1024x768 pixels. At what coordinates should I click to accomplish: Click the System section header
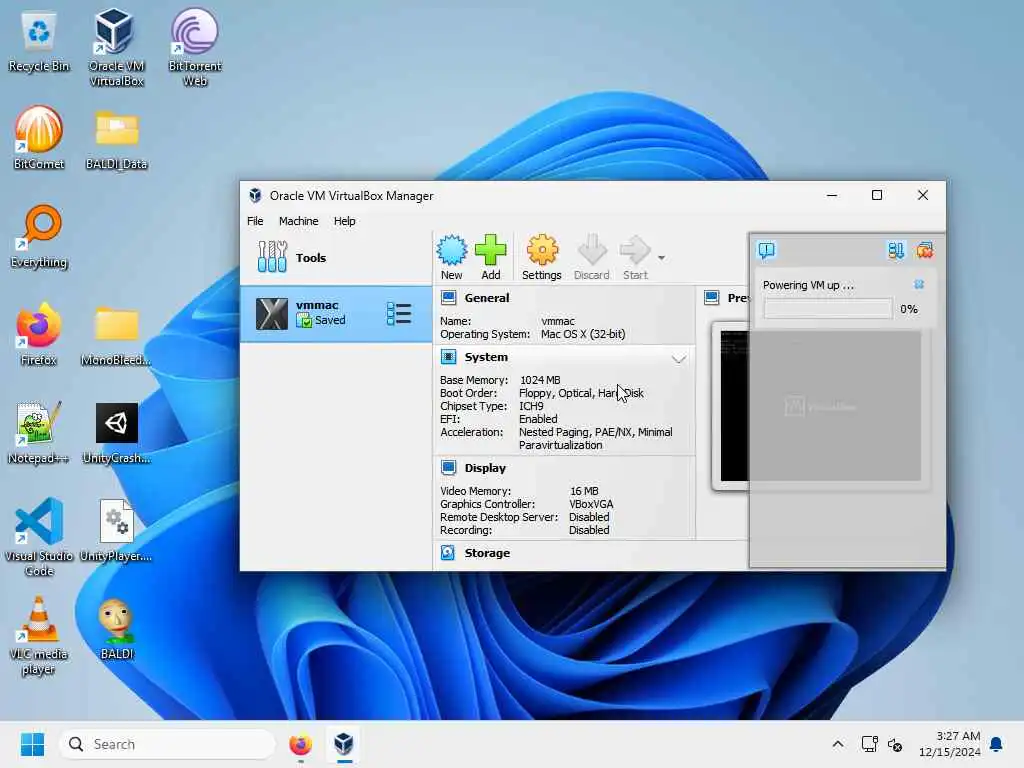[486, 357]
